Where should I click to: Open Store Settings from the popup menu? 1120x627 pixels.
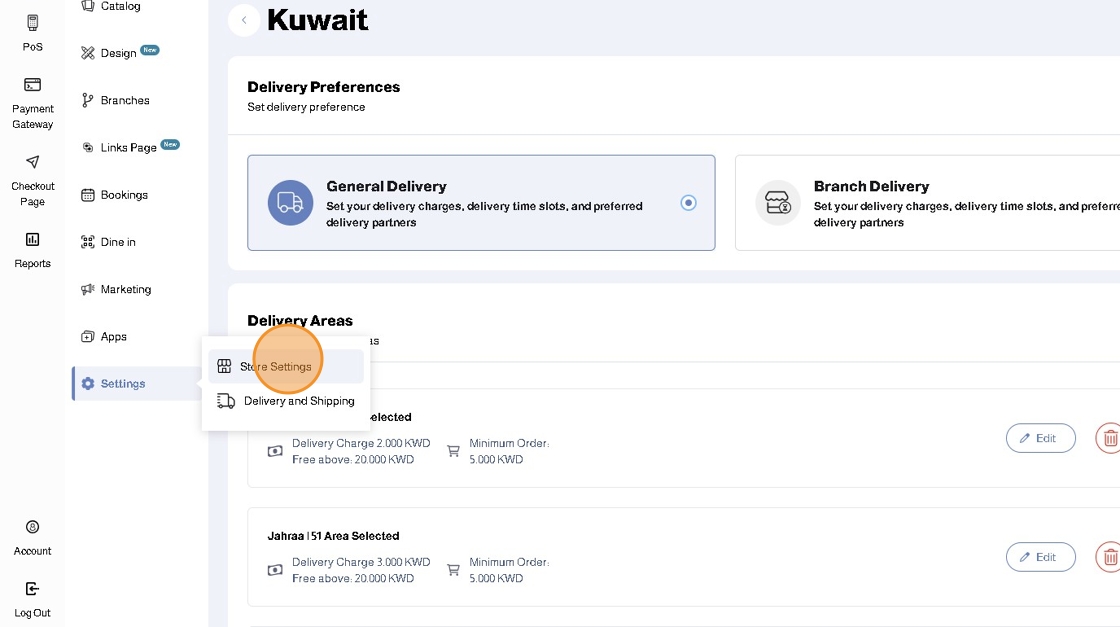(275, 367)
